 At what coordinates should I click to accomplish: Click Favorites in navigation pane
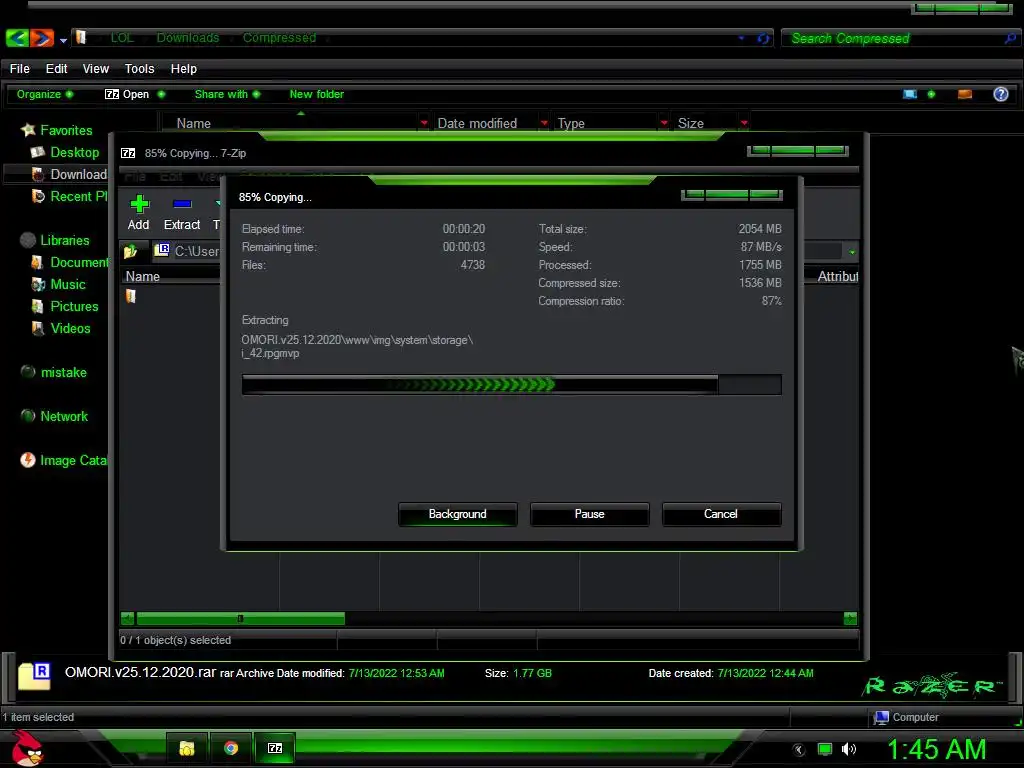66,130
